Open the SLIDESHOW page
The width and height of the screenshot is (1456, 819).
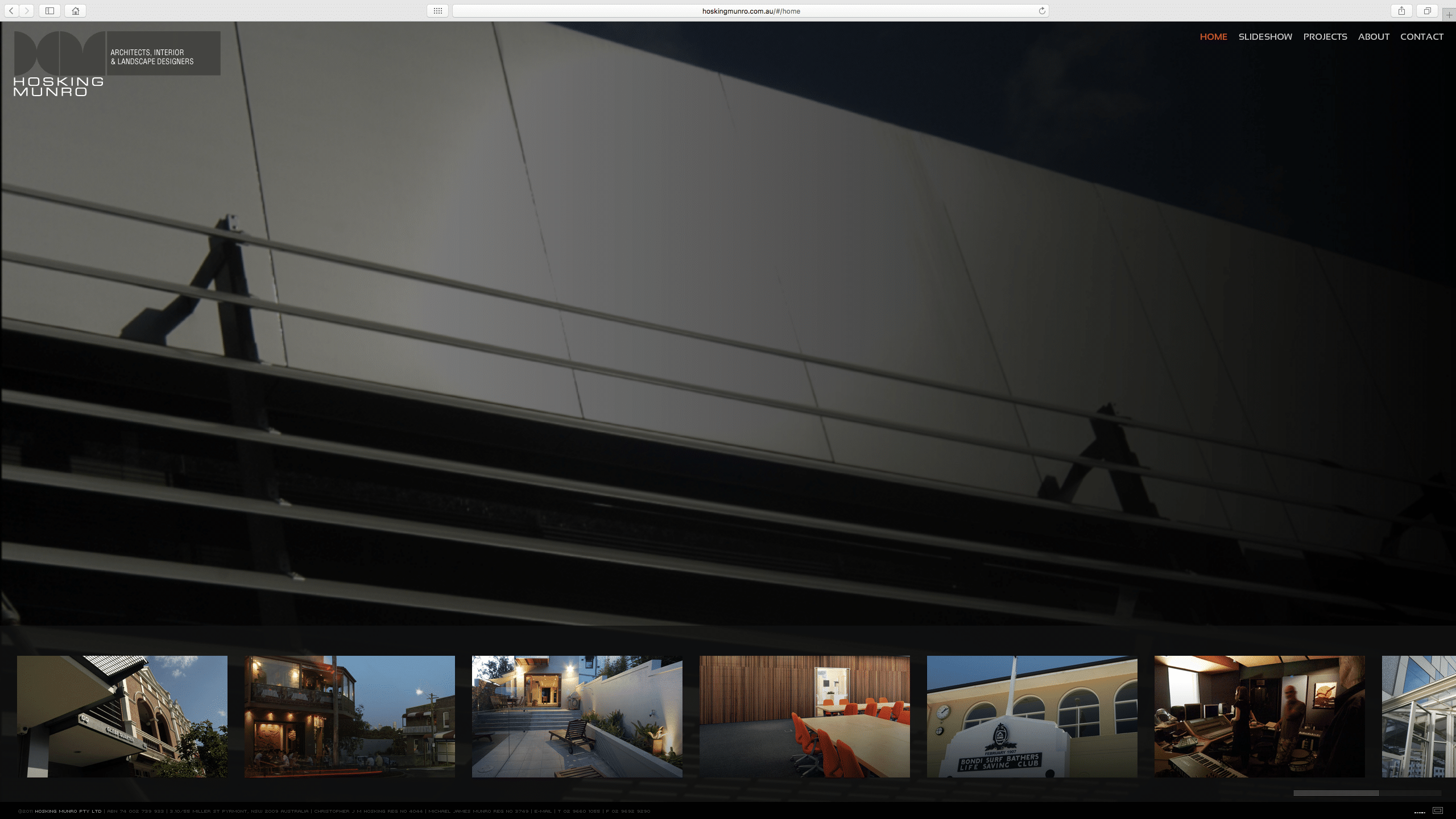[1265, 36]
